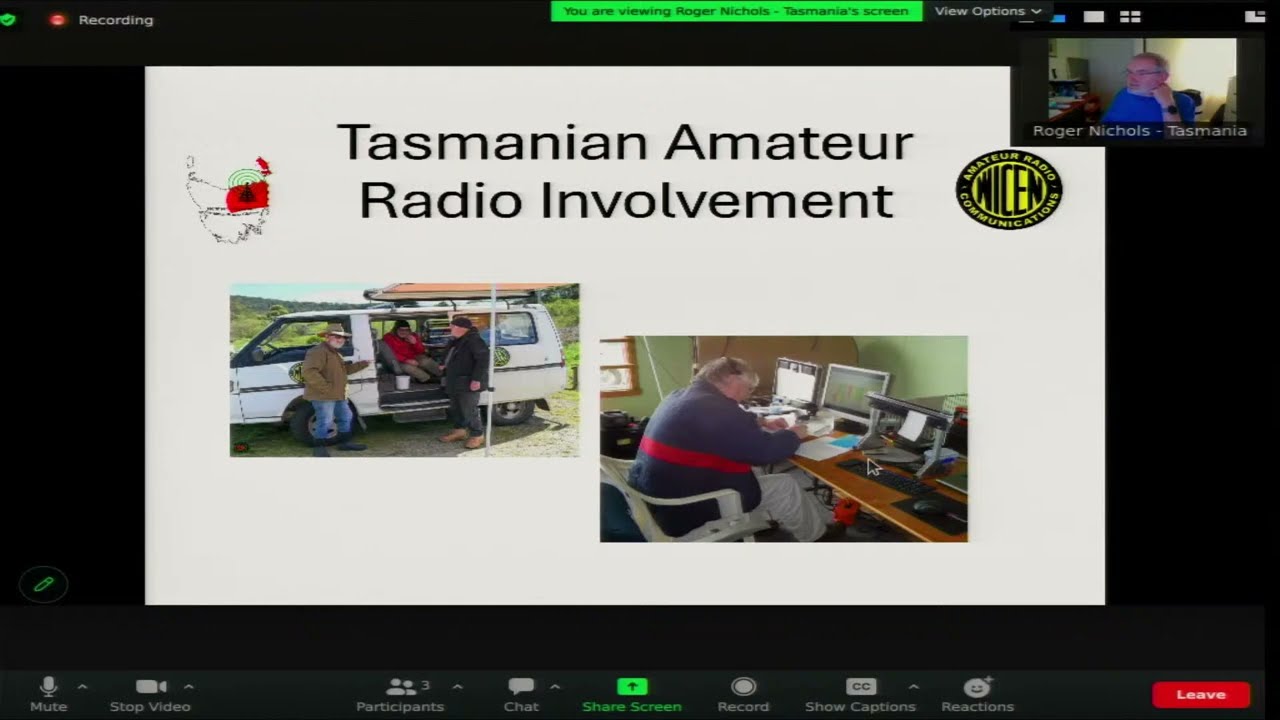
Task: Click the green Share Screen button
Action: (x=632, y=694)
